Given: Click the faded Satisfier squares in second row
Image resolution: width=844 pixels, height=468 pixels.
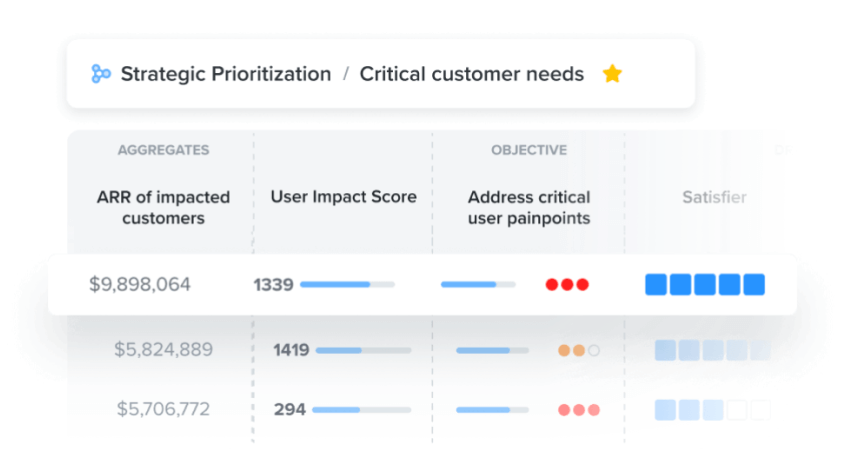Looking at the screenshot, I should coord(712,350).
